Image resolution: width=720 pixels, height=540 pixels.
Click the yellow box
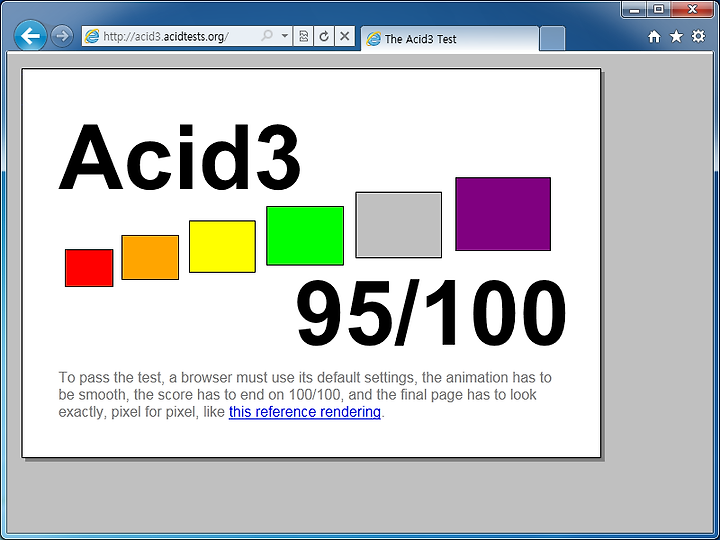click(x=222, y=247)
